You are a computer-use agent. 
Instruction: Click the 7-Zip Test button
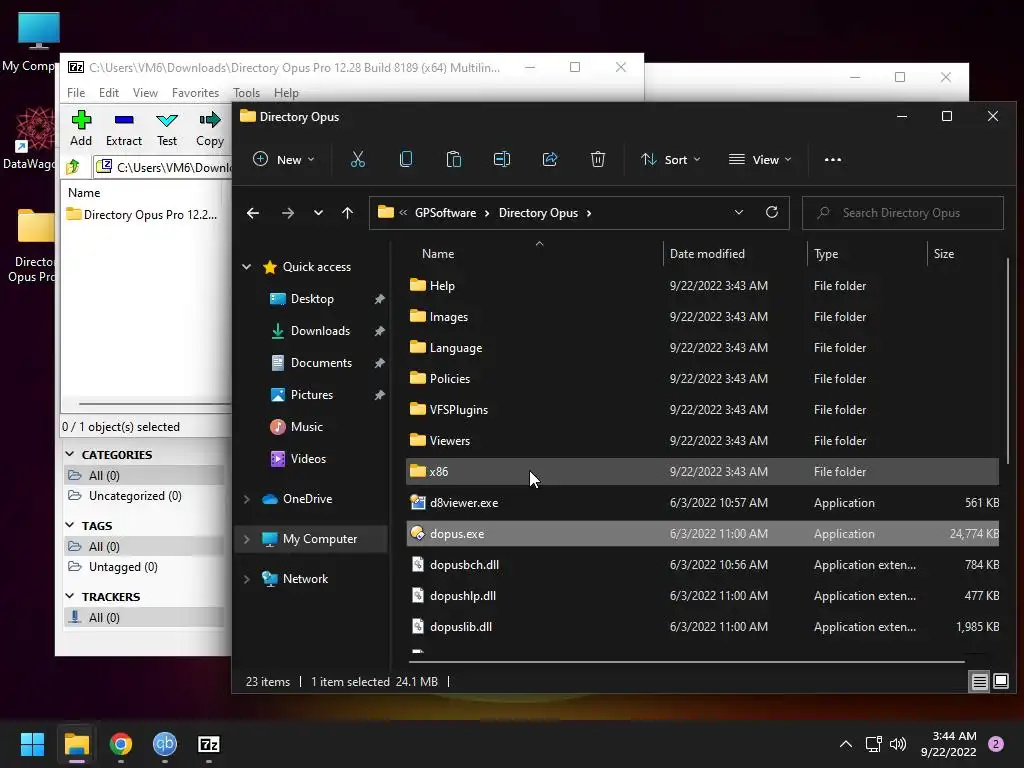tap(167, 129)
